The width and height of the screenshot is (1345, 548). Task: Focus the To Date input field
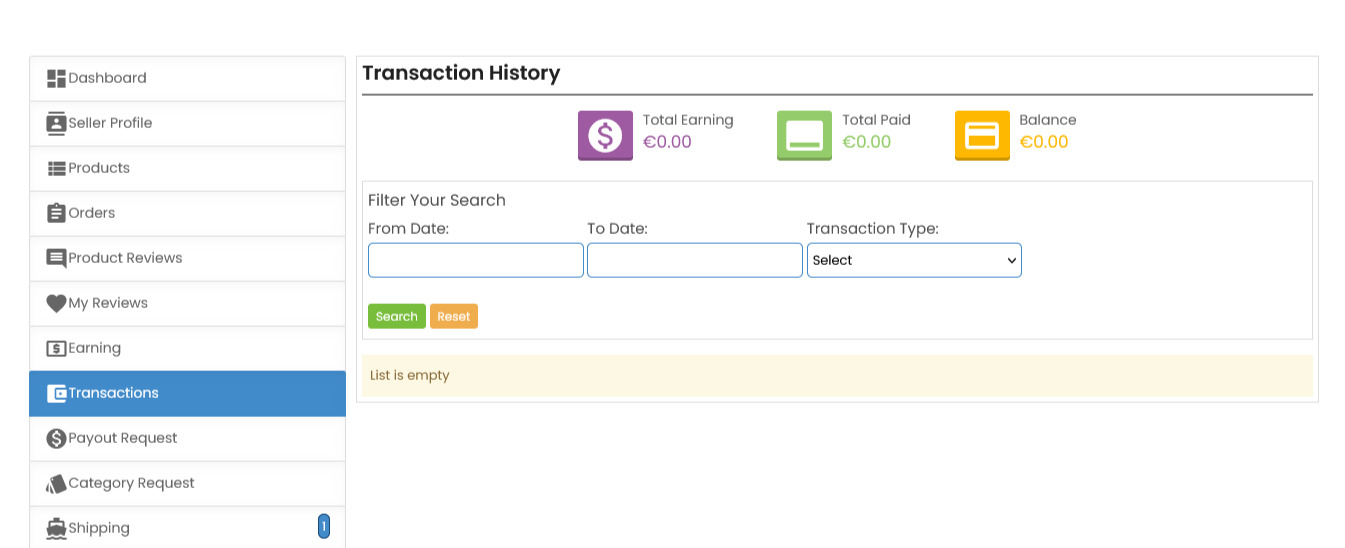(694, 260)
